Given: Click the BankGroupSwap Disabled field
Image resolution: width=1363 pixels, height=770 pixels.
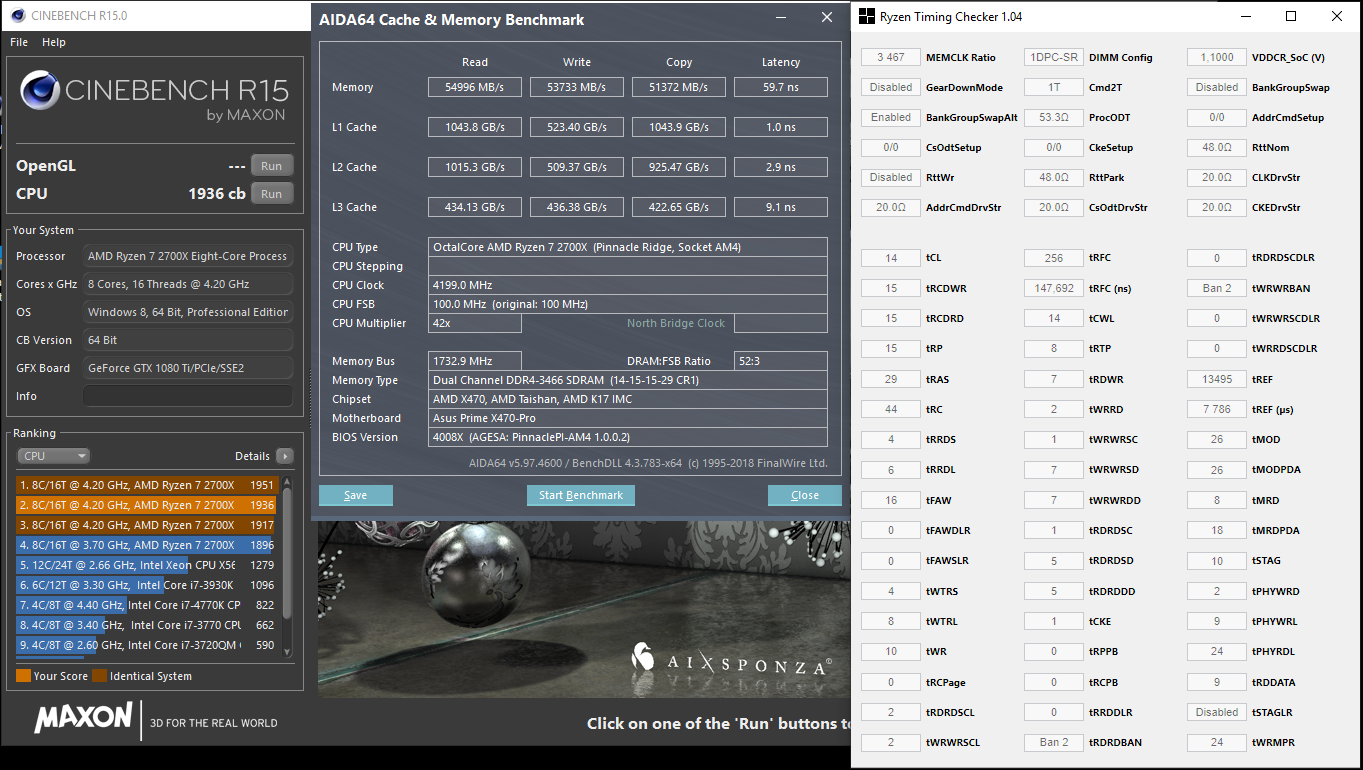Looking at the screenshot, I should [x=1216, y=87].
